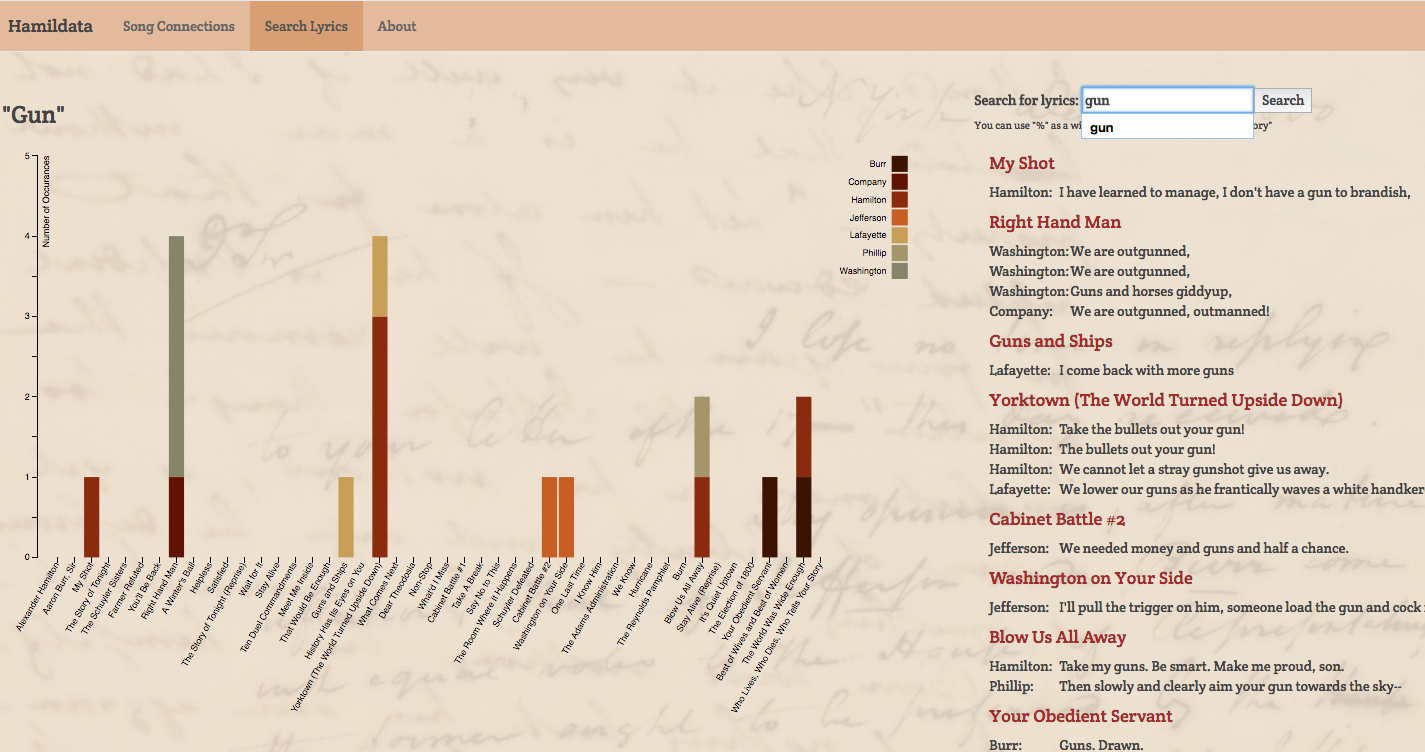This screenshot has height=752, width=1425.
Task: Click the Hamilton legend color swatch
Action: click(900, 200)
